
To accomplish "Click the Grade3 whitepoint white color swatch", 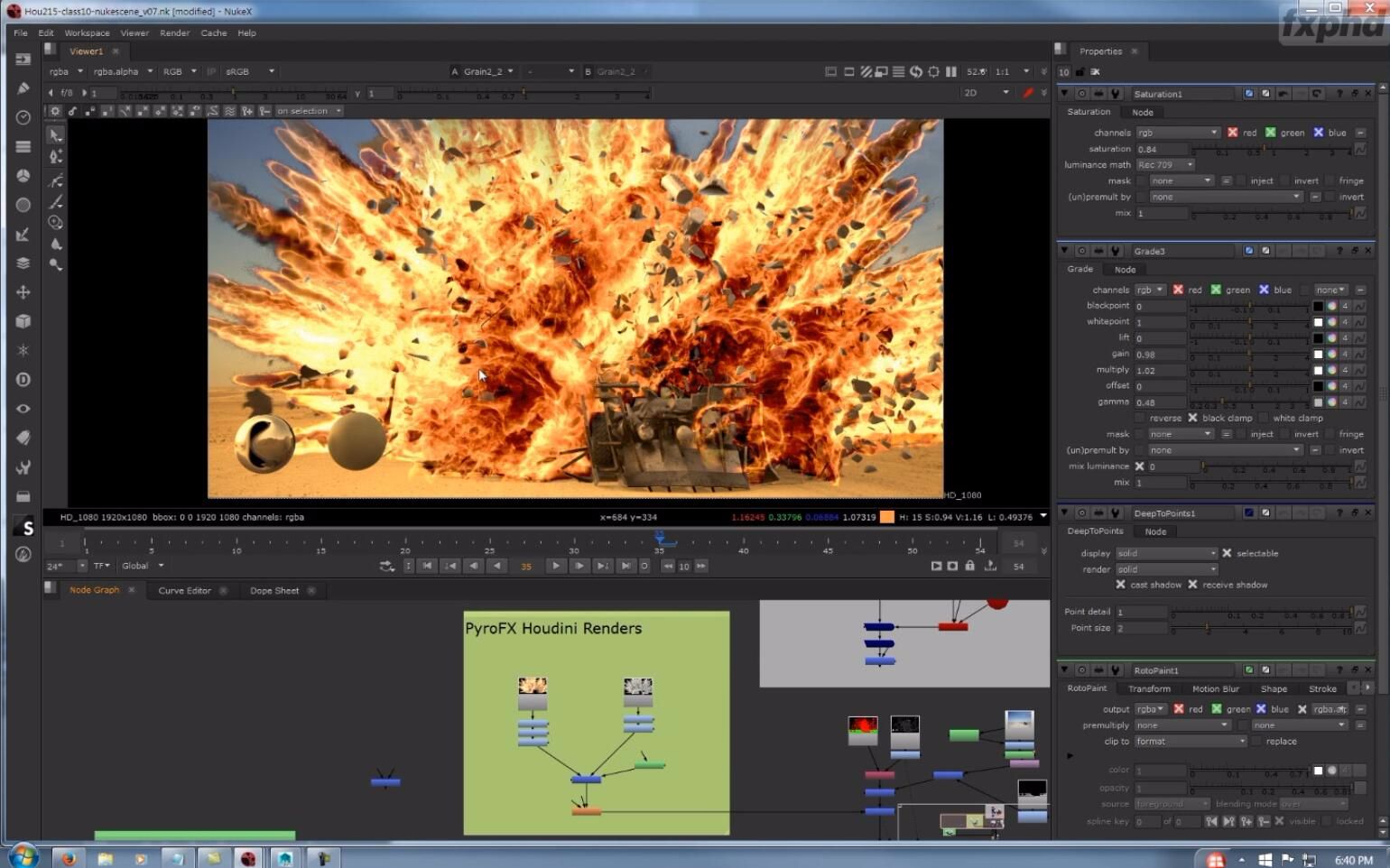I will tap(1318, 322).
